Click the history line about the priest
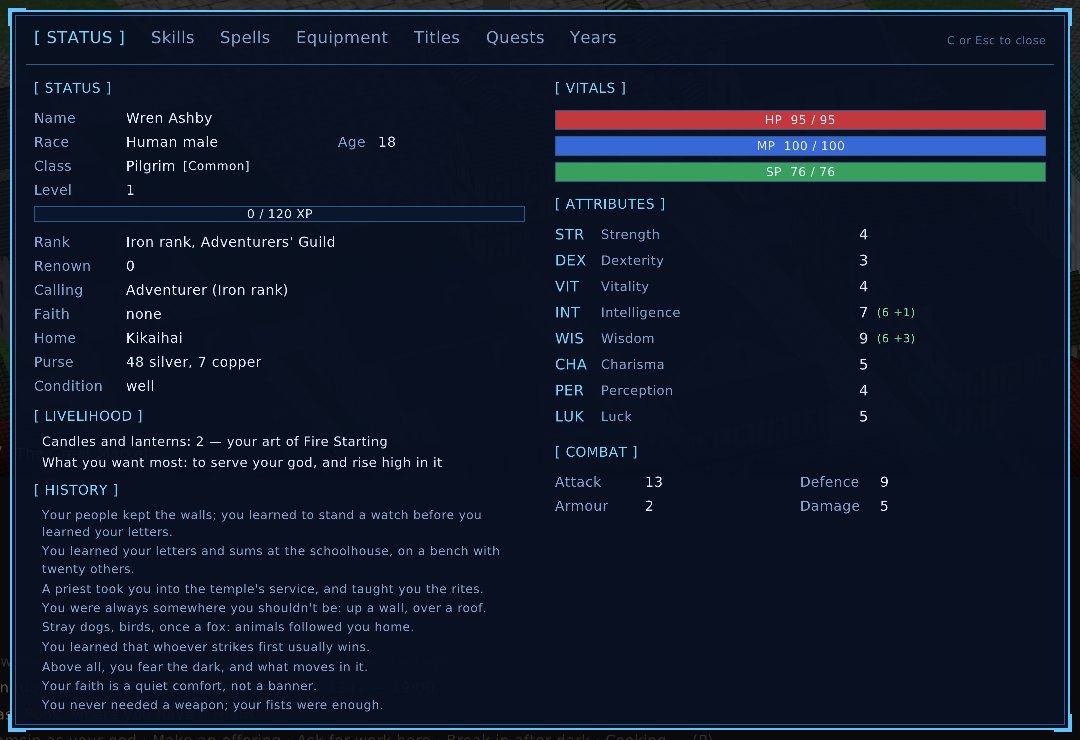Screen dimensions: 1080x740 click(x=262, y=589)
